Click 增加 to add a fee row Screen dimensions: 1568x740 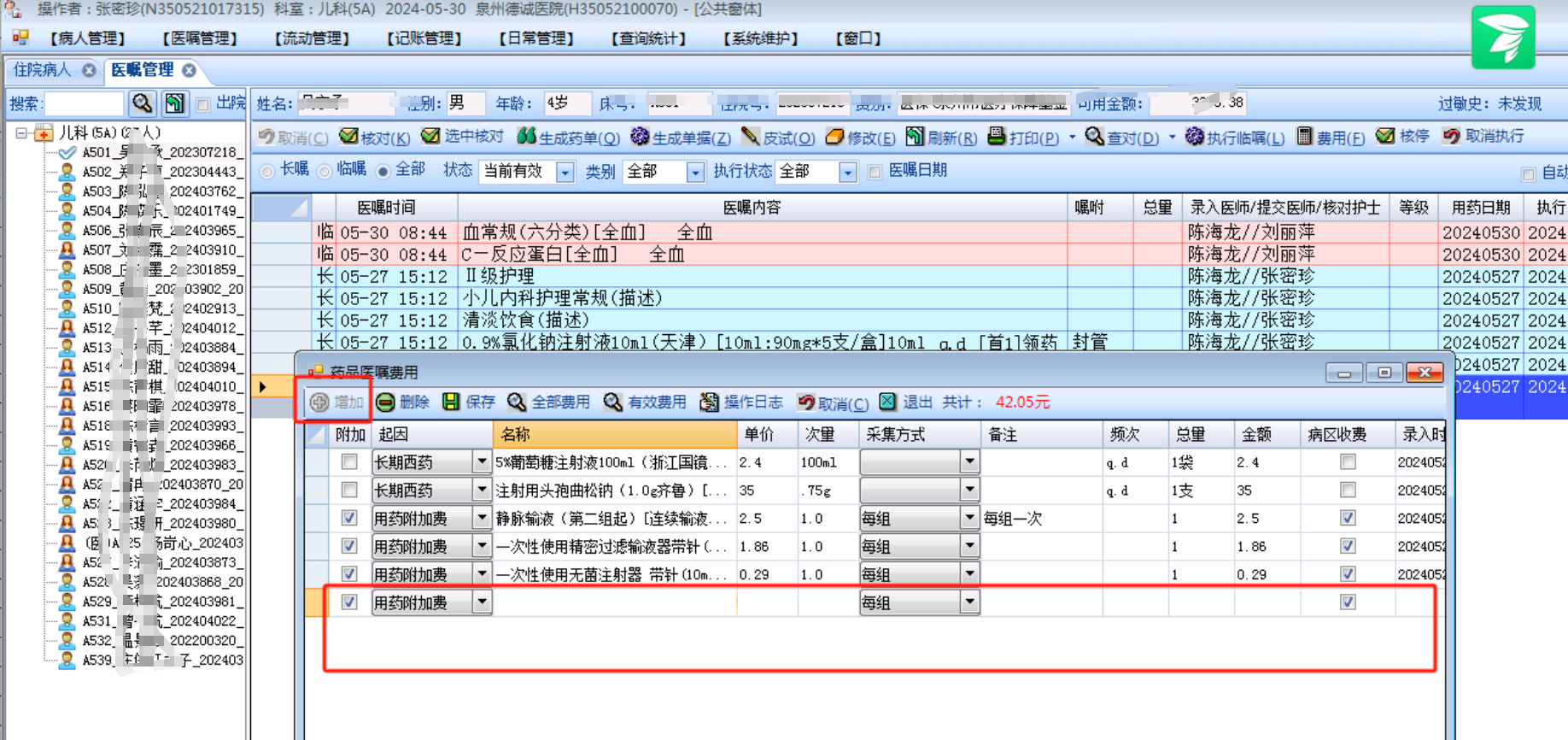coord(336,402)
